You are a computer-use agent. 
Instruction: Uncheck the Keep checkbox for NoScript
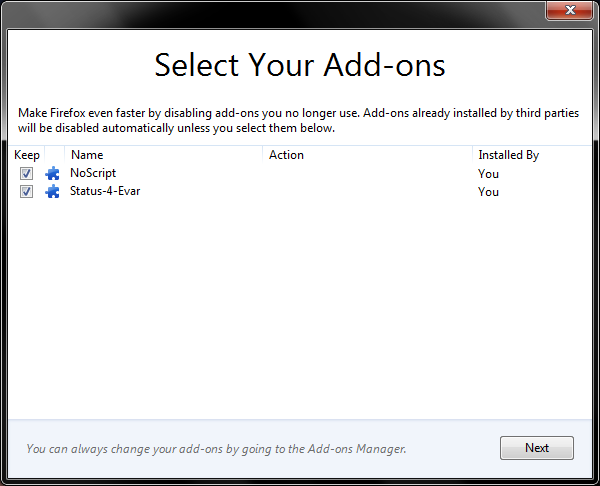(26, 173)
